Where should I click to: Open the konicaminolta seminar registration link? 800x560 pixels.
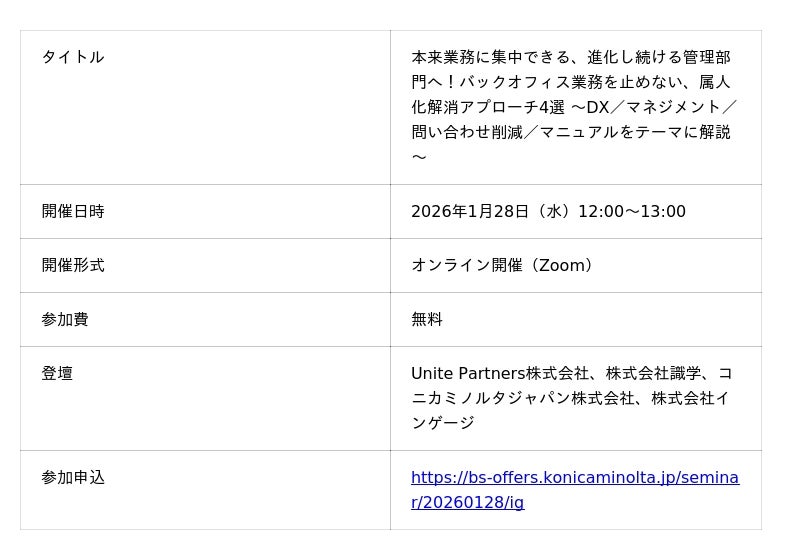point(574,478)
